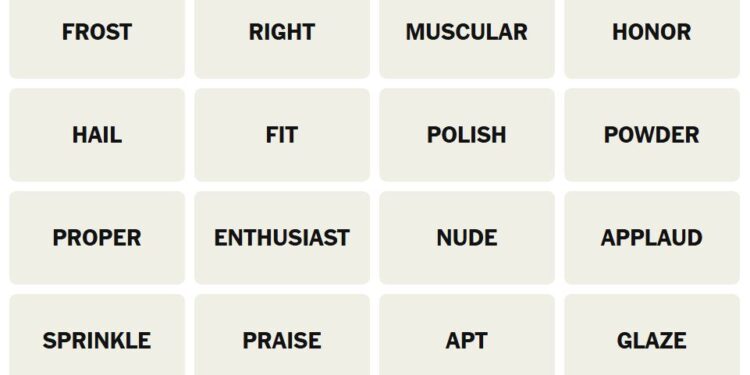The image size is (750, 375).
Task: Tap the NUDE word tile
Action: [467, 238]
